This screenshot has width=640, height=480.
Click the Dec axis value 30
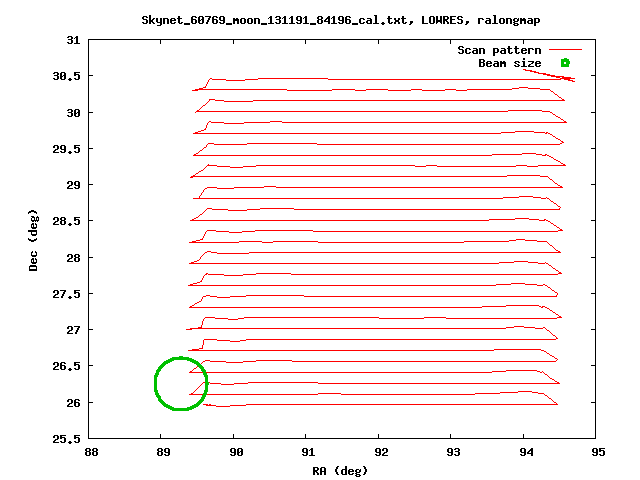73,113
